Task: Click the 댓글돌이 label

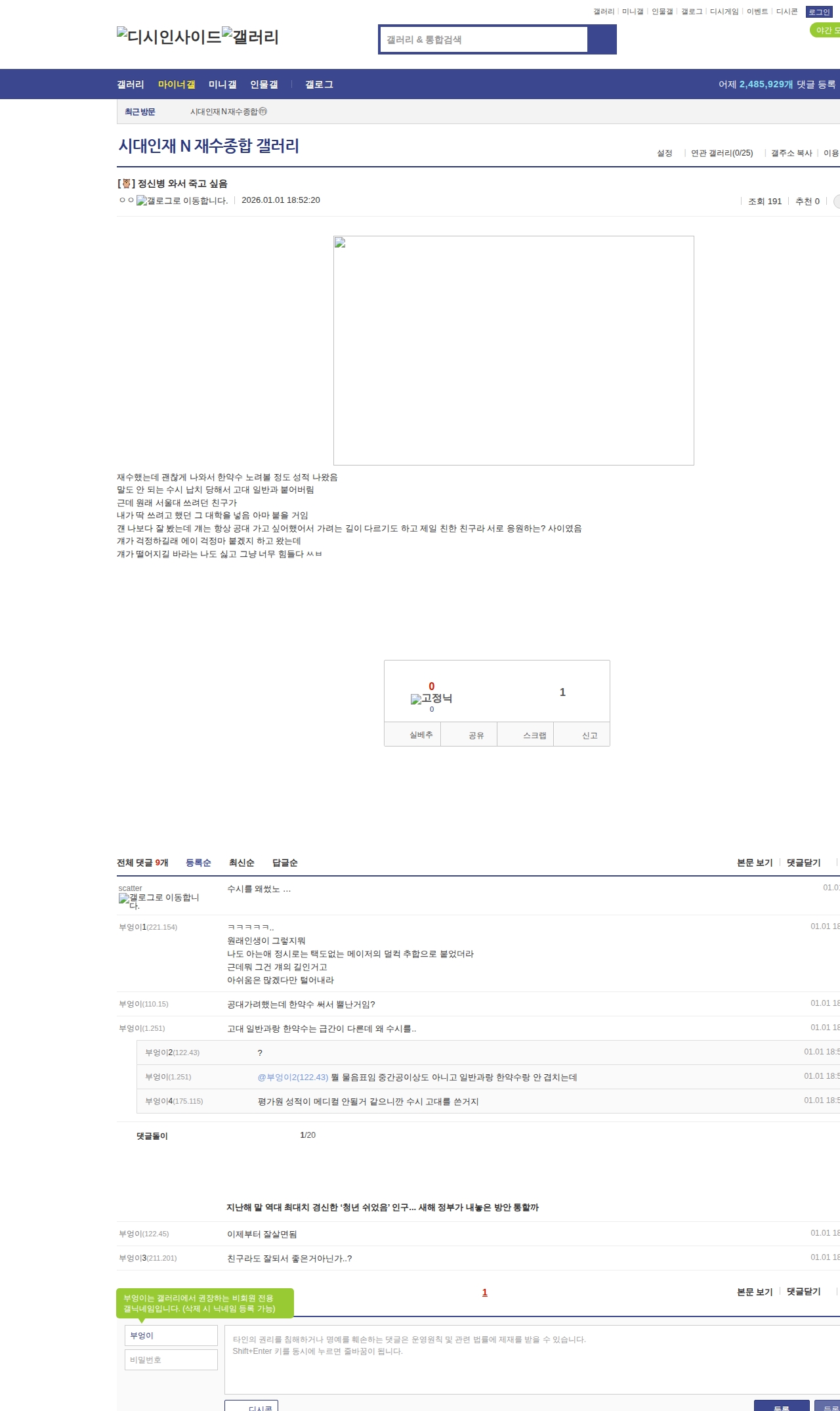Action: [152, 1136]
